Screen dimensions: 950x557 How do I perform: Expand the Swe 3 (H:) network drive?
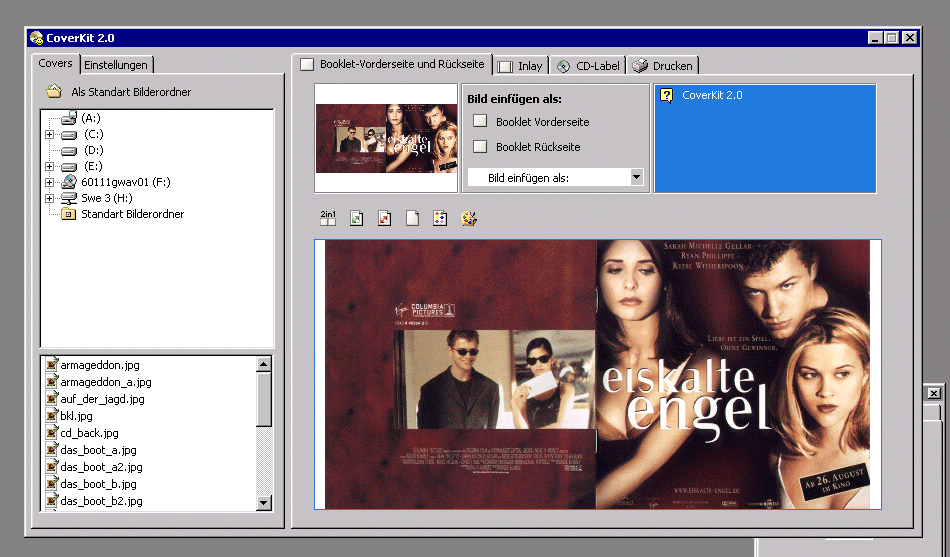click(x=49, y=198)
